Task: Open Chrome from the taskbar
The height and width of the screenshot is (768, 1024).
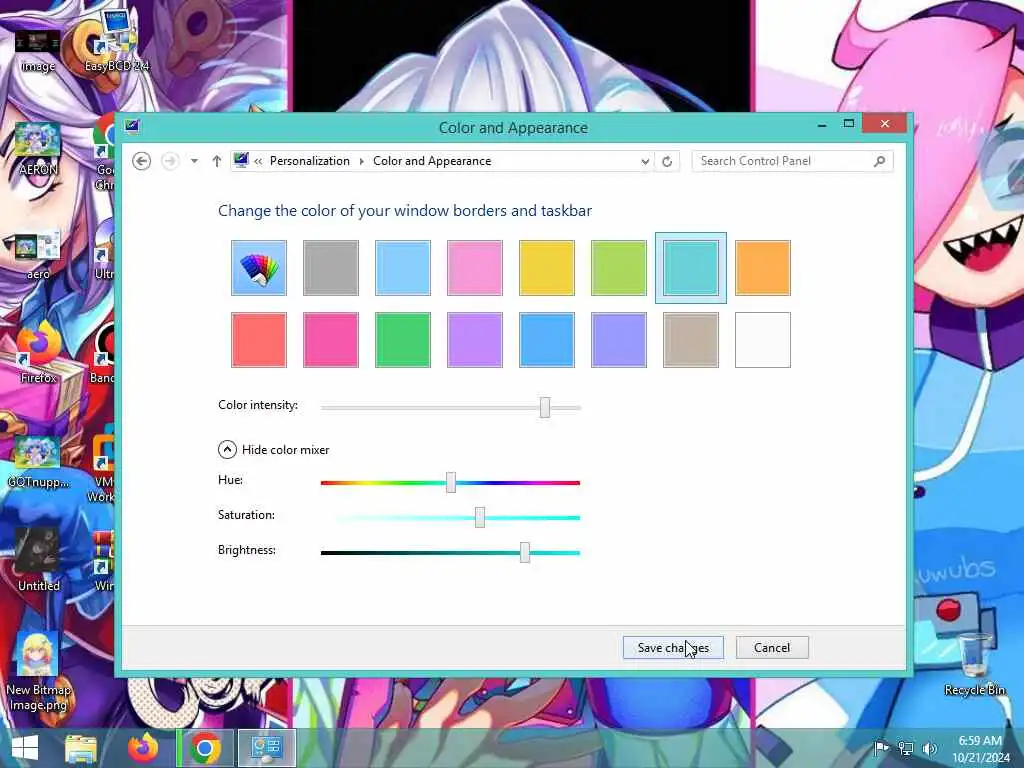Action: pos(205,748)
